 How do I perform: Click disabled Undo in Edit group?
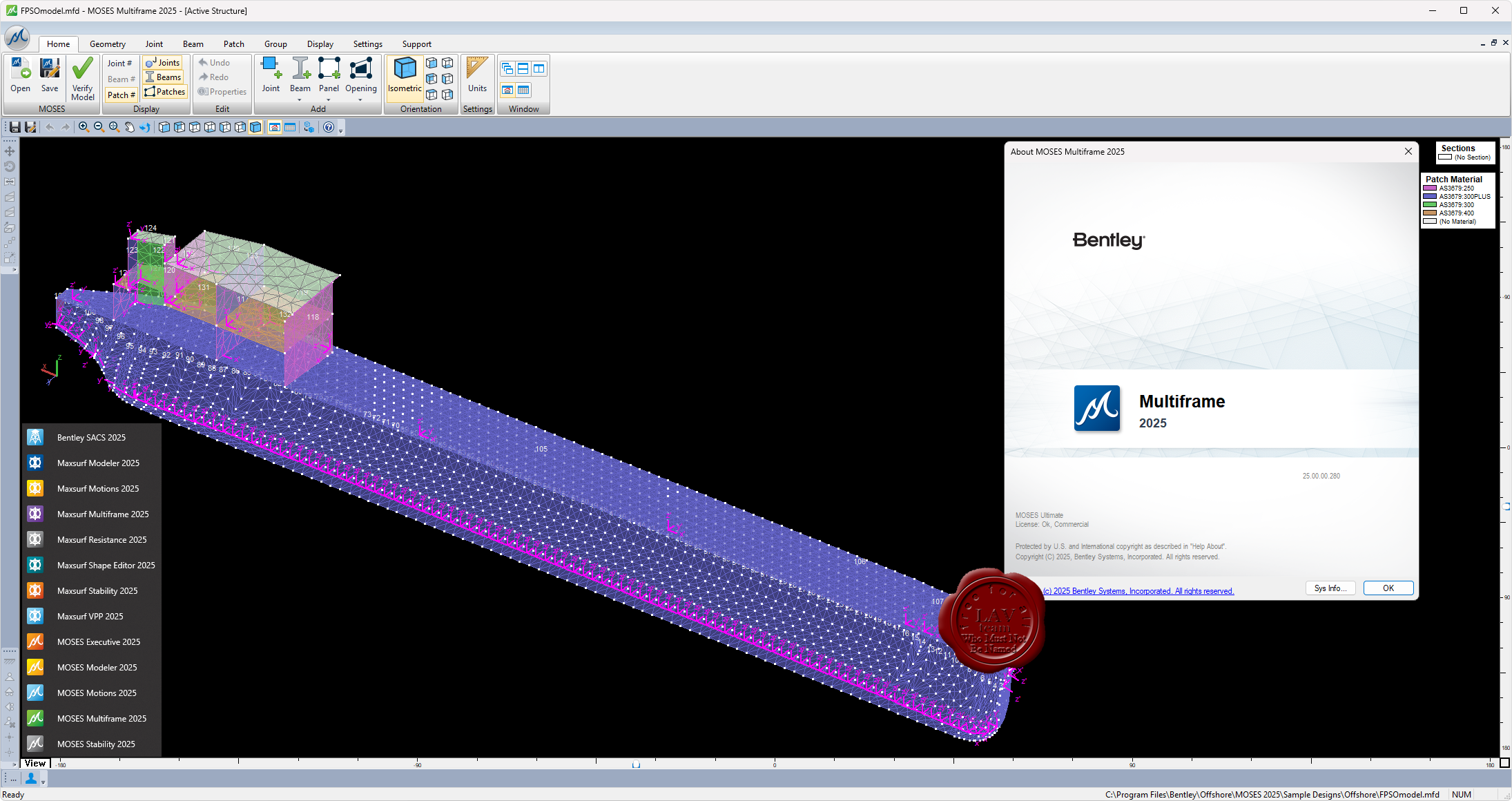(215, 62)
